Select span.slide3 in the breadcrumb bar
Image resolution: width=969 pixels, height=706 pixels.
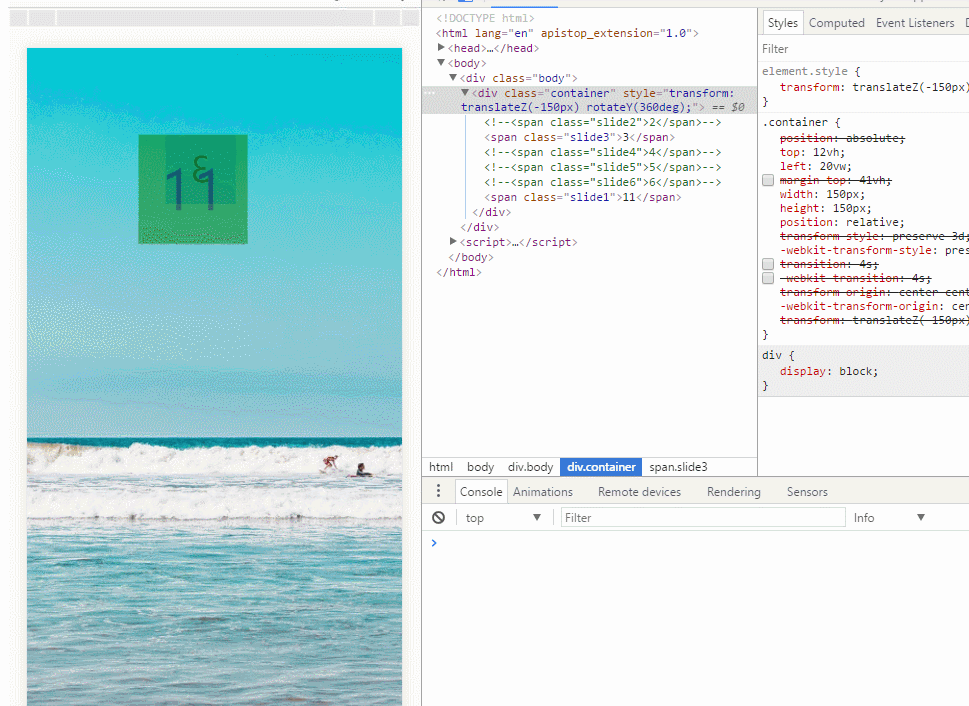click(x=678, y=467)
